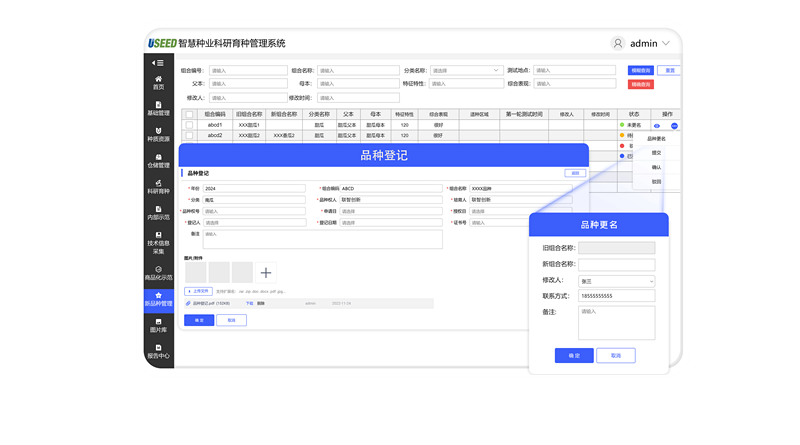Open 首页 from the sidebar
The height and width of the screenshot is (445, 800).
(x=158, y=82)
